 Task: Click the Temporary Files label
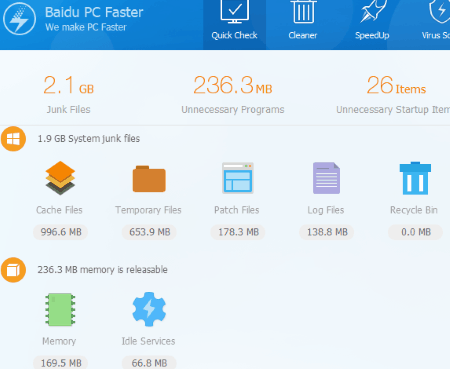coord(148,210)
